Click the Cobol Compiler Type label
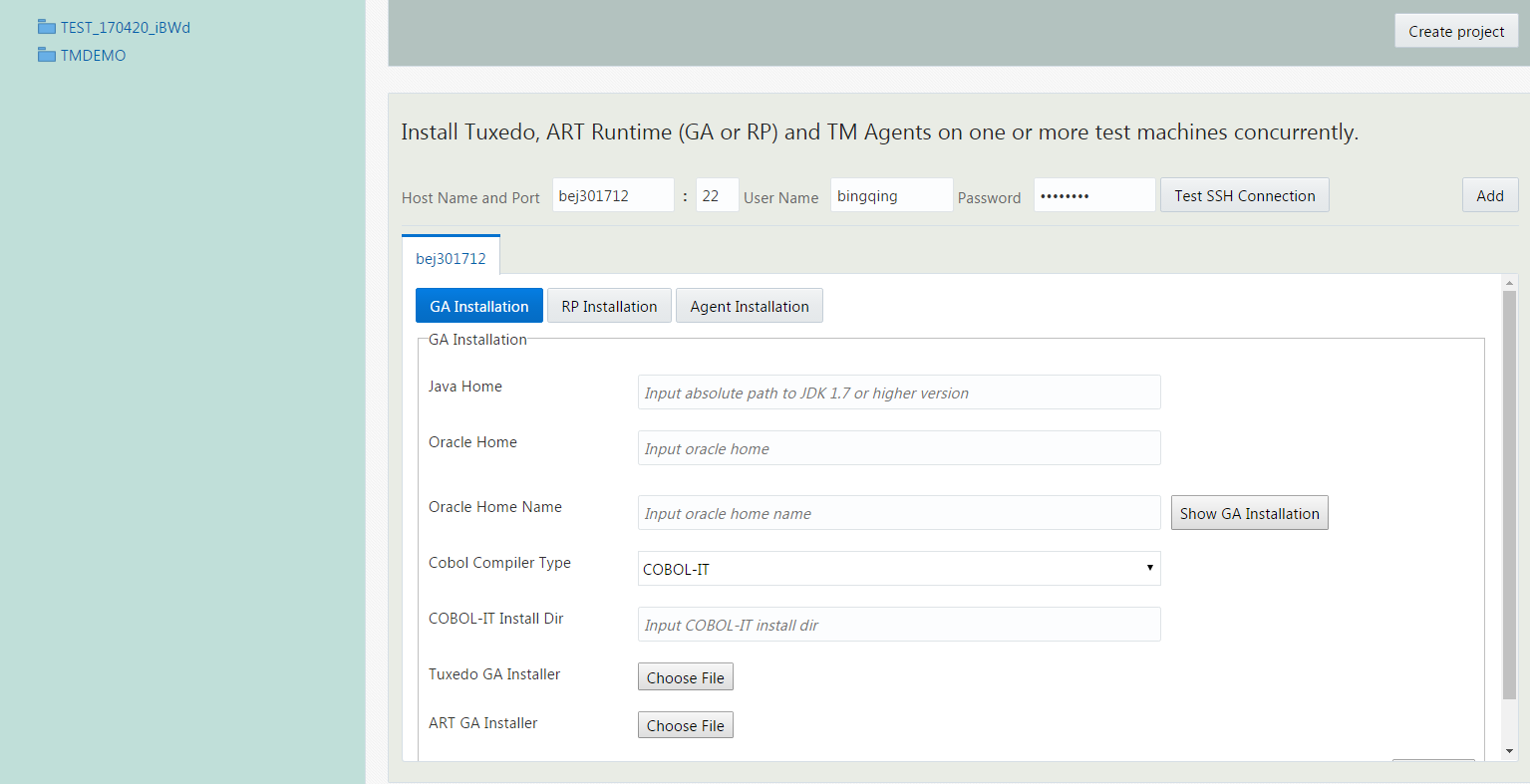This screenshot has width=1530, height=784. [499, 563]
